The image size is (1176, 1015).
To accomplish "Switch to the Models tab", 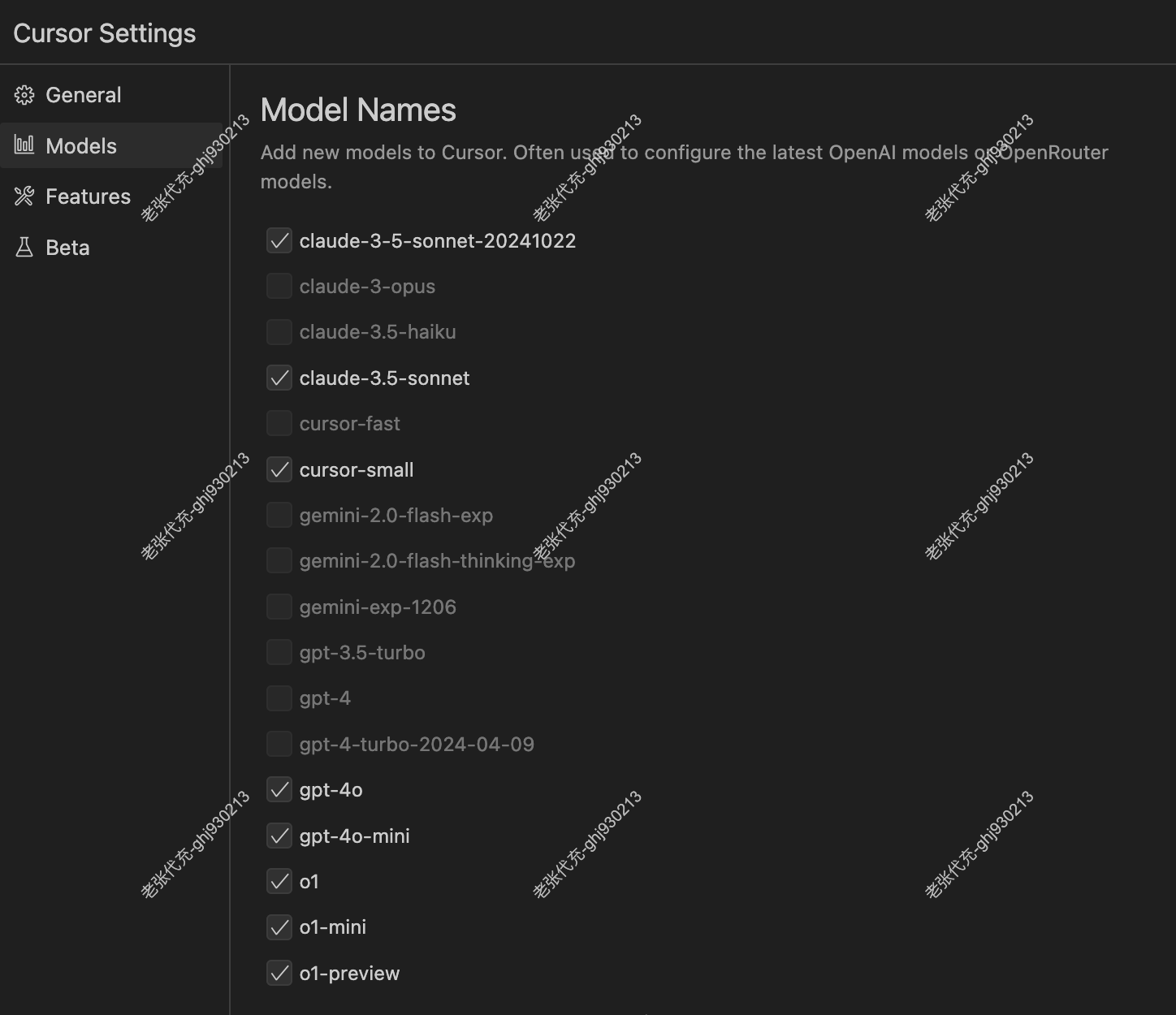I will pos(111,145).
